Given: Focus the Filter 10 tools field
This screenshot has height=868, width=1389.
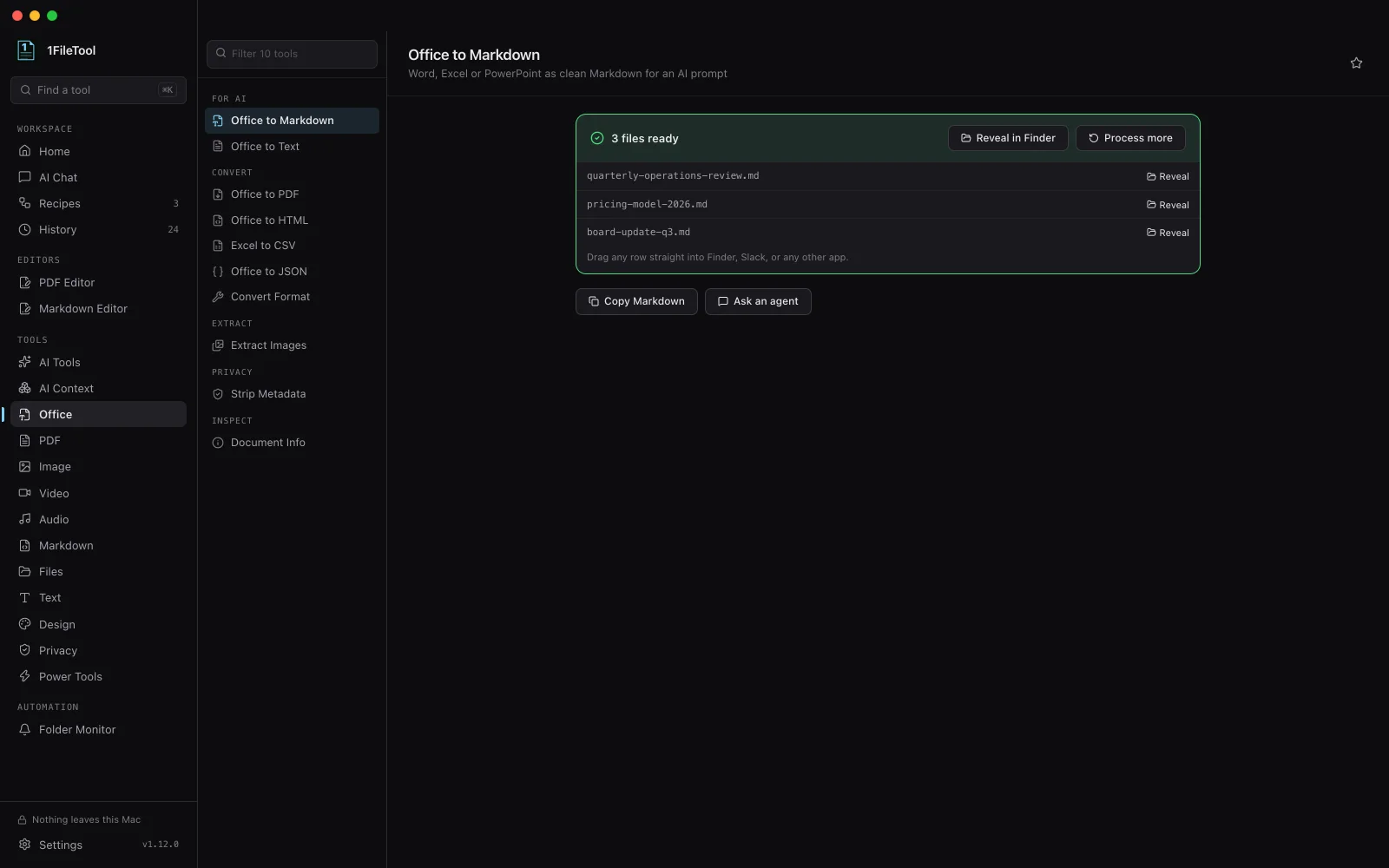Looking at the screenshot, I should [292, 54].
